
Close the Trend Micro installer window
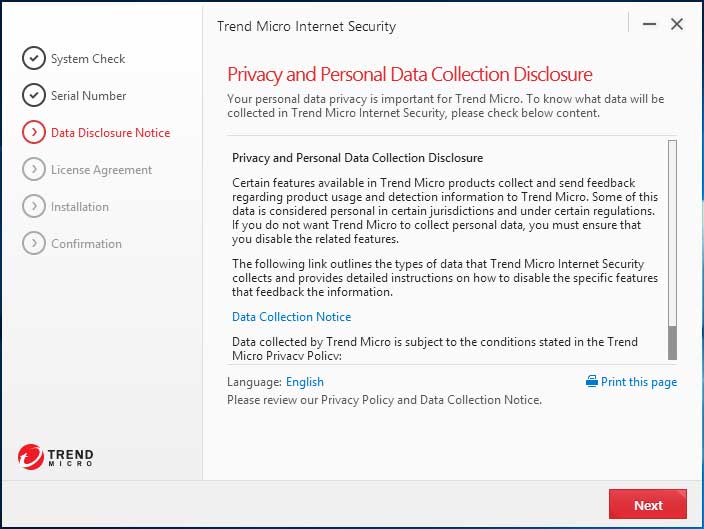677,24
